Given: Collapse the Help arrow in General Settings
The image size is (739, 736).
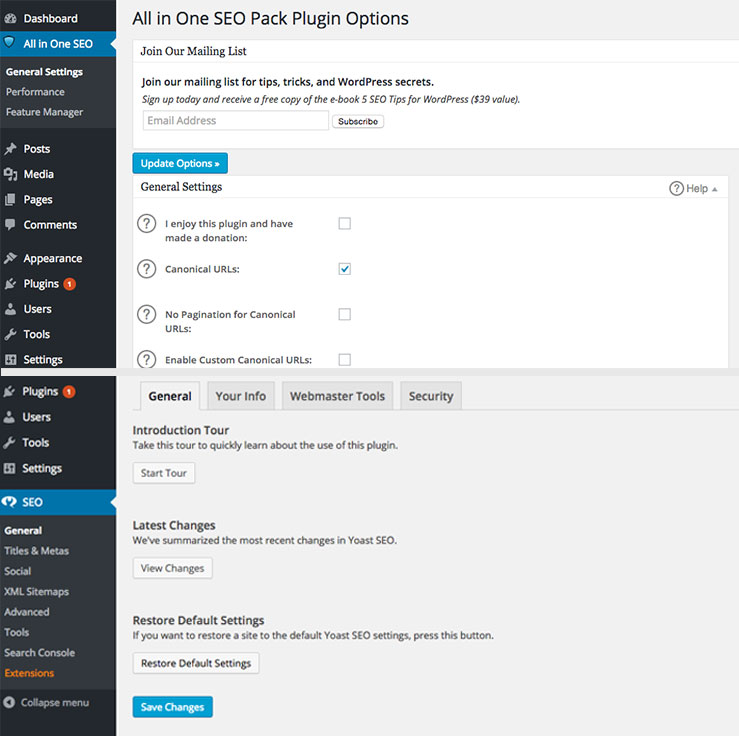Looking at the screenshot, I should (714, 189).
